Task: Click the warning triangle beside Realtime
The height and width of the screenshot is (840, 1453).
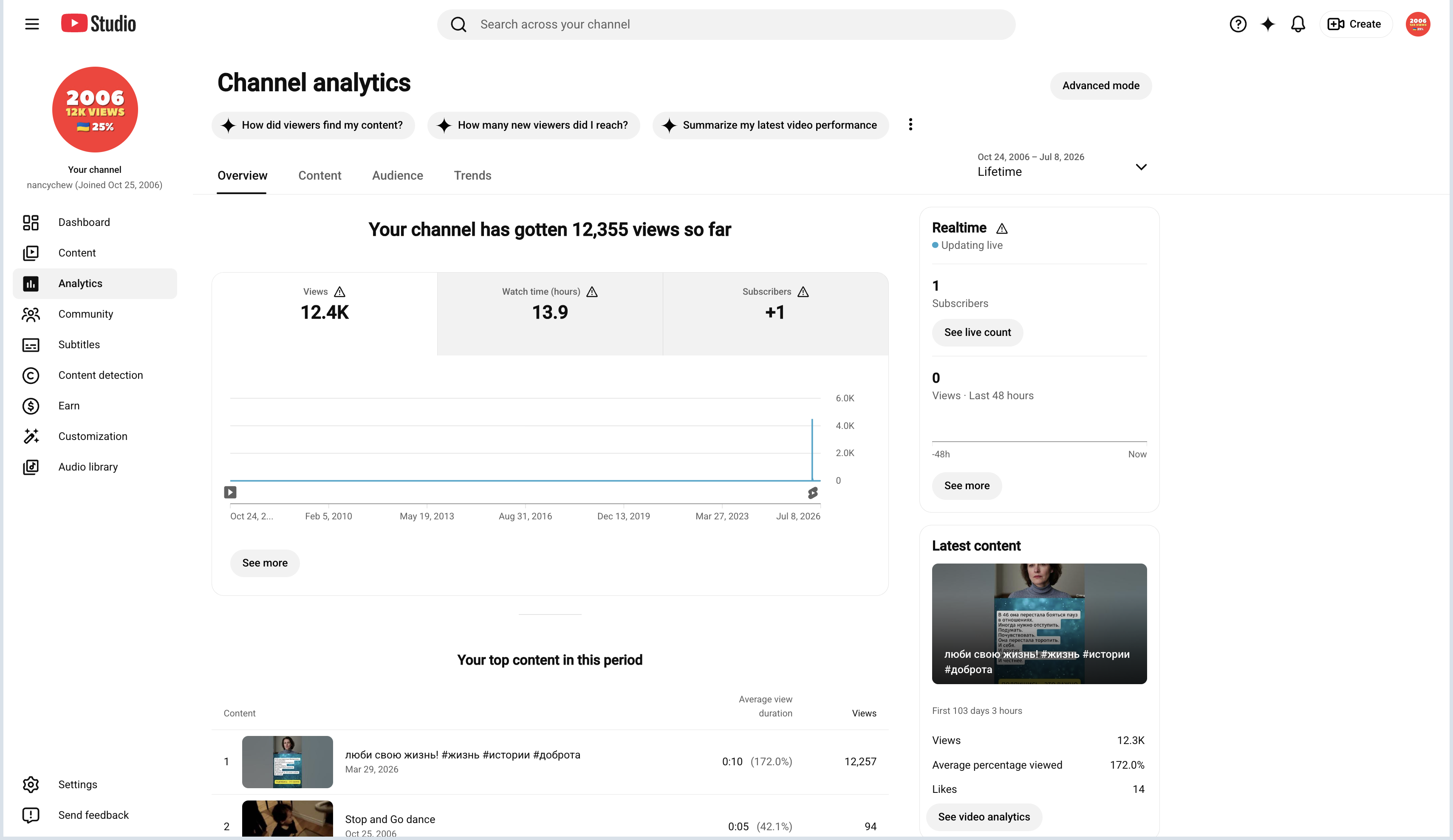Action: pos(1002,228)
